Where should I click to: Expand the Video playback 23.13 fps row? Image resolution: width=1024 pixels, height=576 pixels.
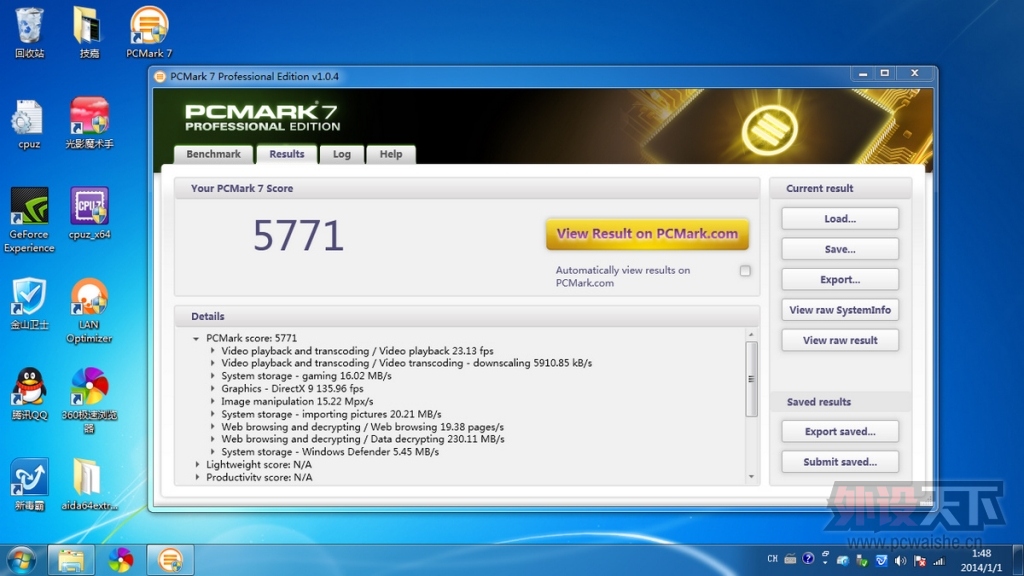click(x=212, y=351)
